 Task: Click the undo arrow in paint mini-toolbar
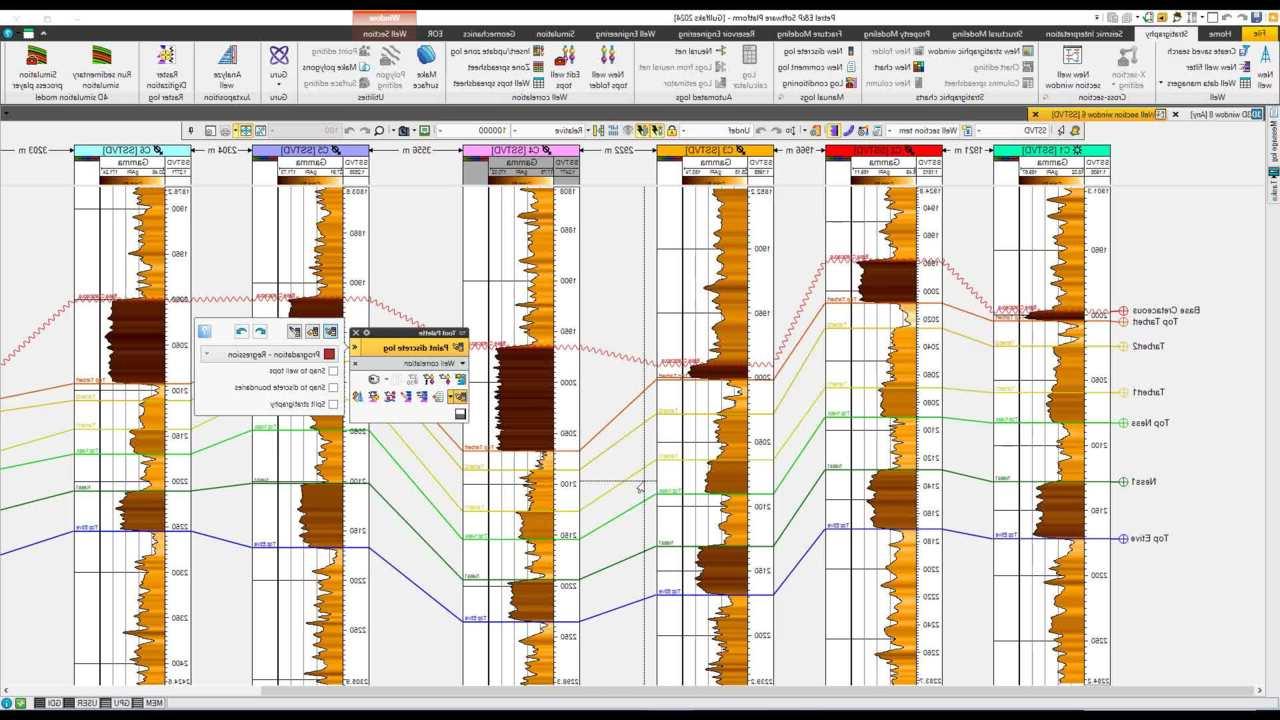(x=260, y=331)
